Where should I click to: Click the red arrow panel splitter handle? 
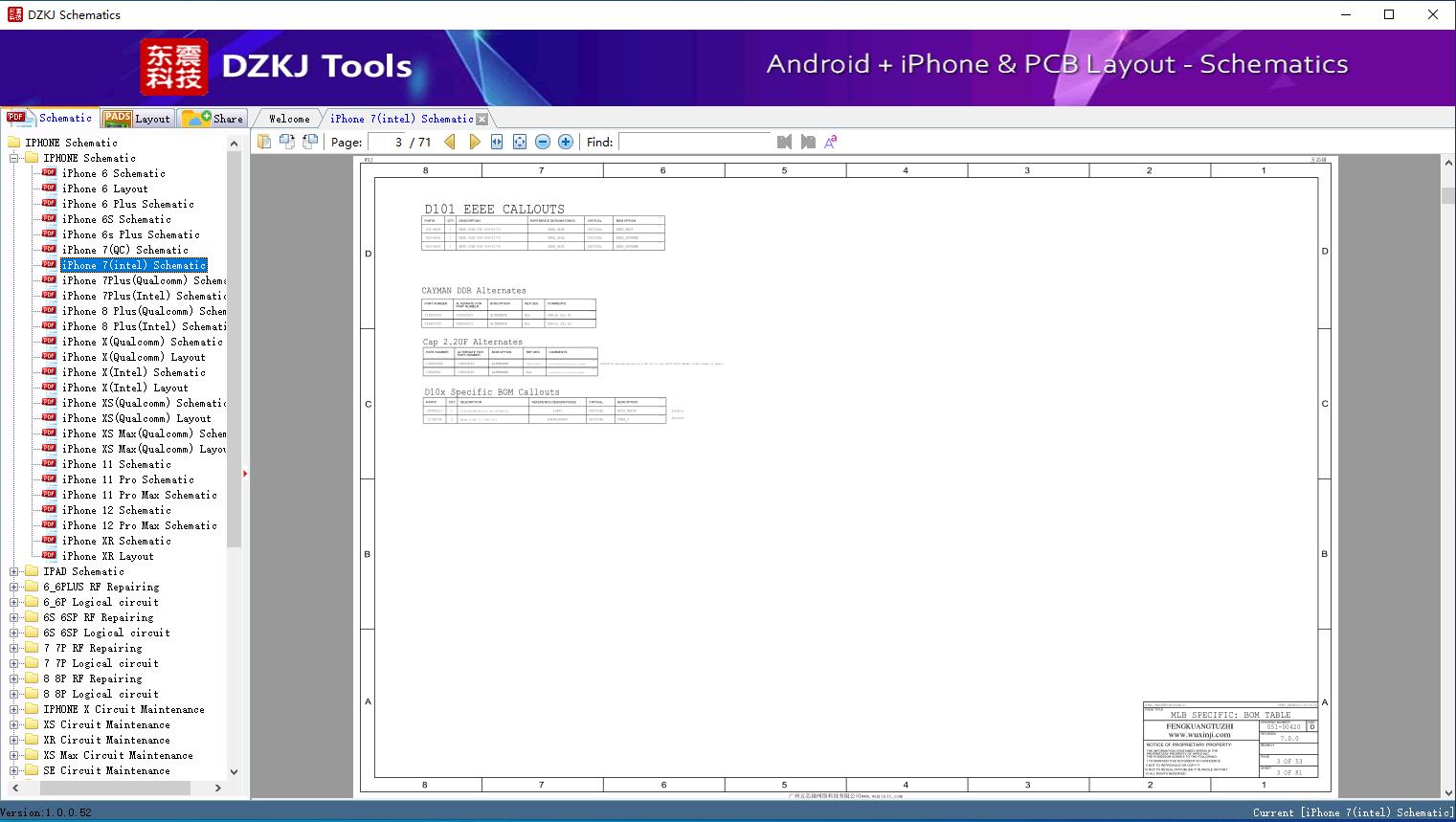[x=245, y=474]
